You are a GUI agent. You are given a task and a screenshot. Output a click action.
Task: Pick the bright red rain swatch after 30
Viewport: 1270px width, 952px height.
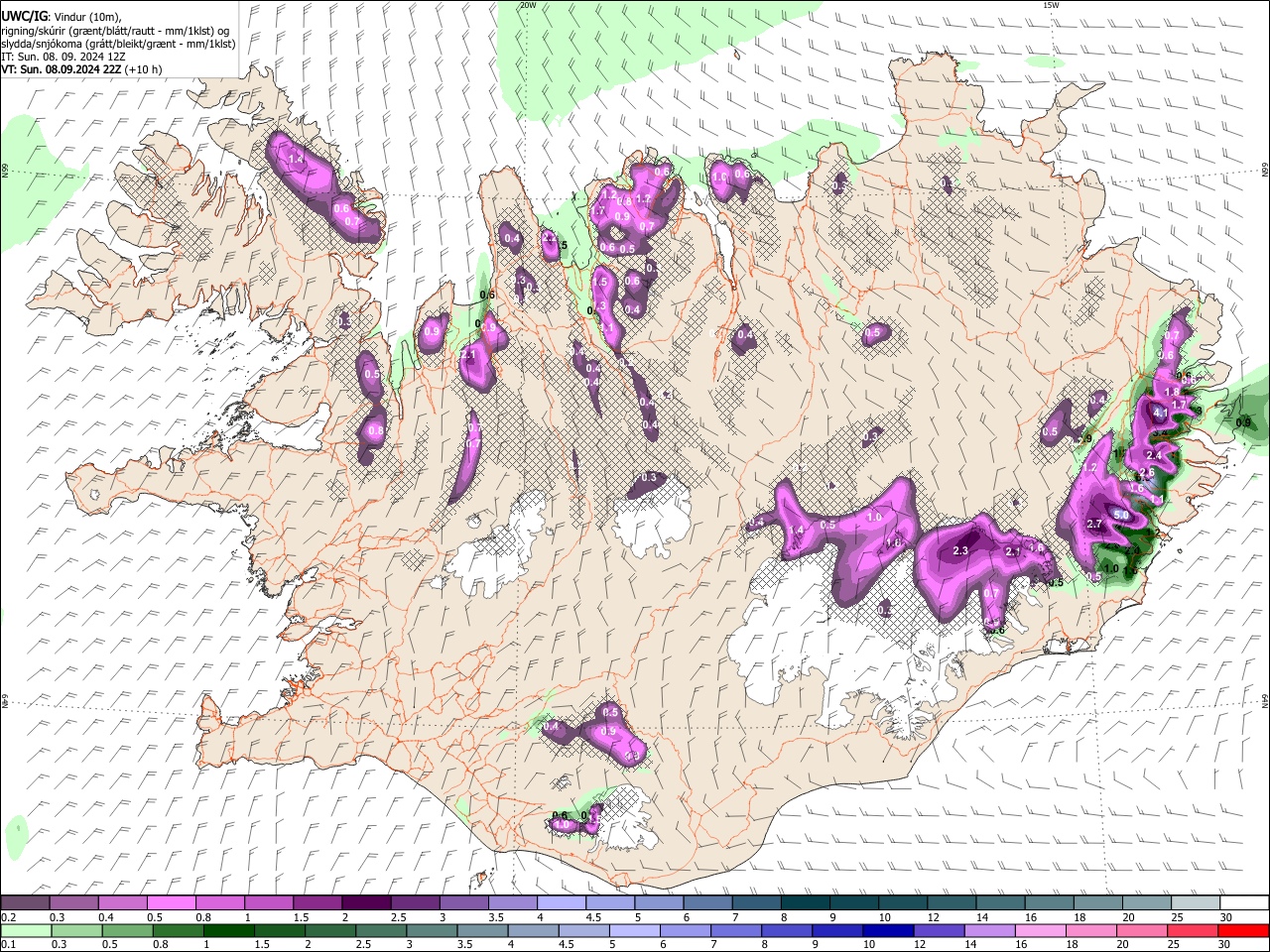(x=1244, y=930)
